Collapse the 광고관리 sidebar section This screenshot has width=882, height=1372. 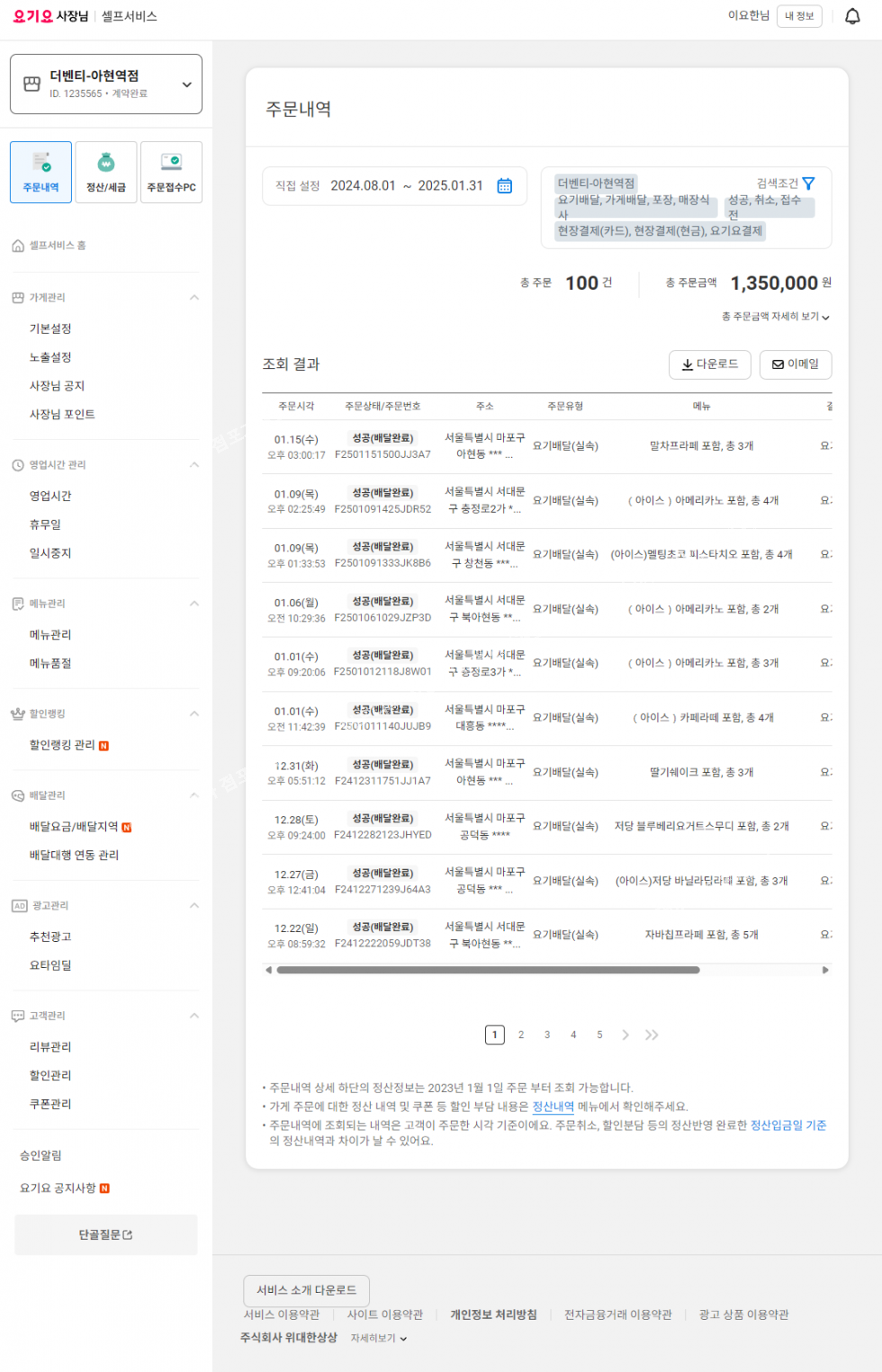click(193, 906)
